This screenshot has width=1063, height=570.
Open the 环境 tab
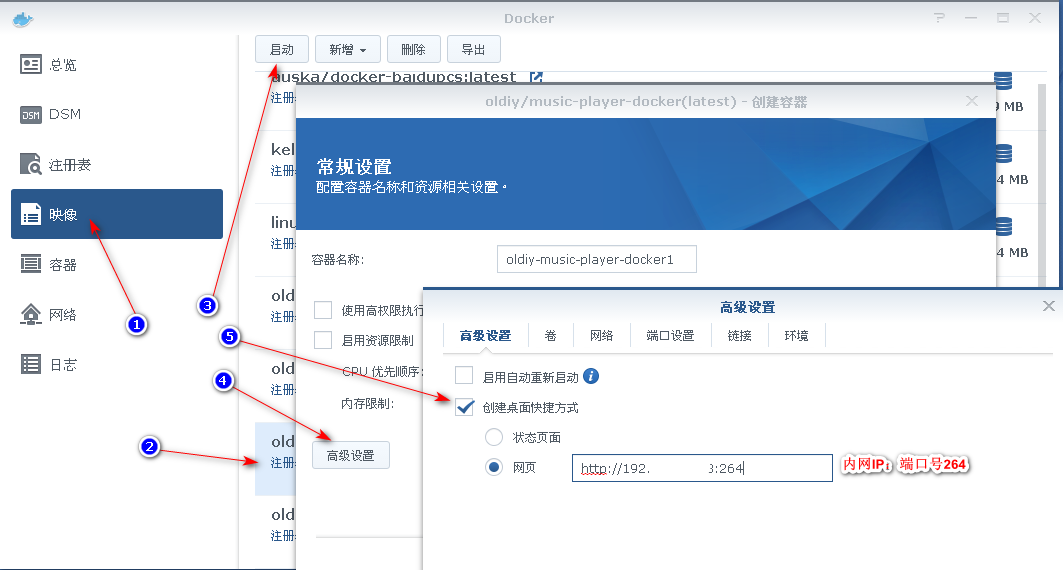(x=796, y=335)
